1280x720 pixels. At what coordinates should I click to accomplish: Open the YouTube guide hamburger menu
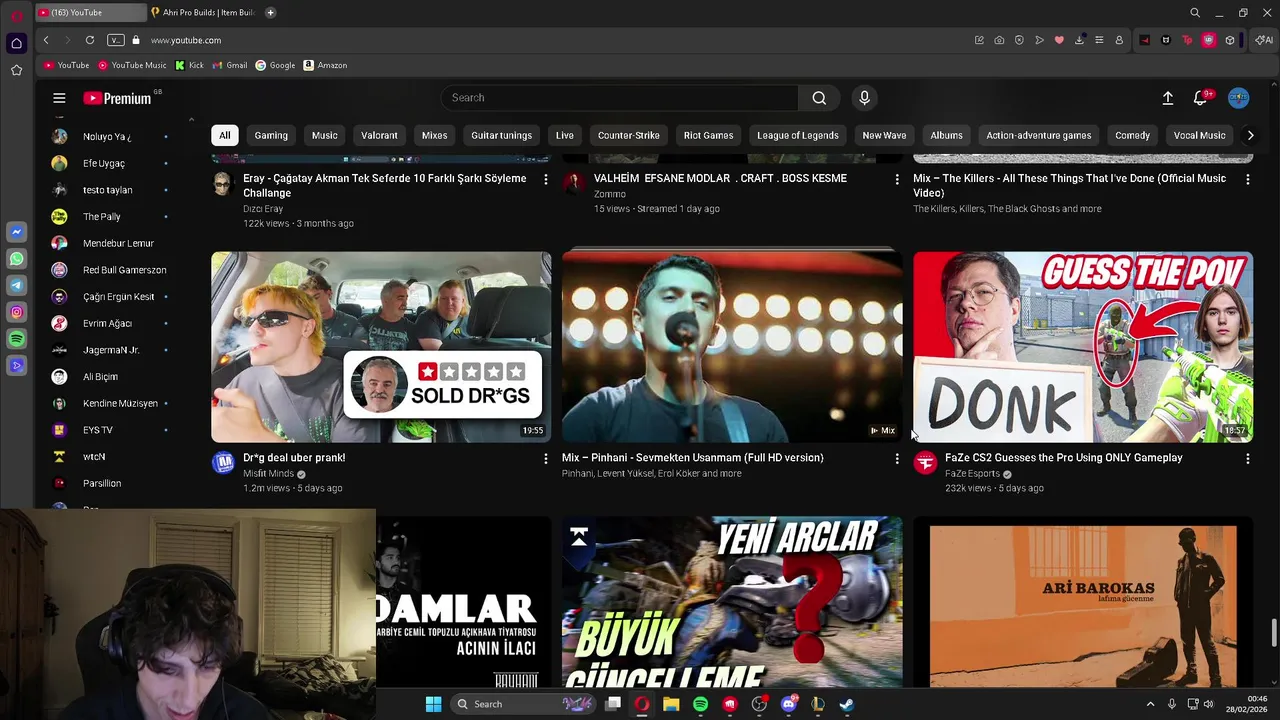[x=59, y=98]
